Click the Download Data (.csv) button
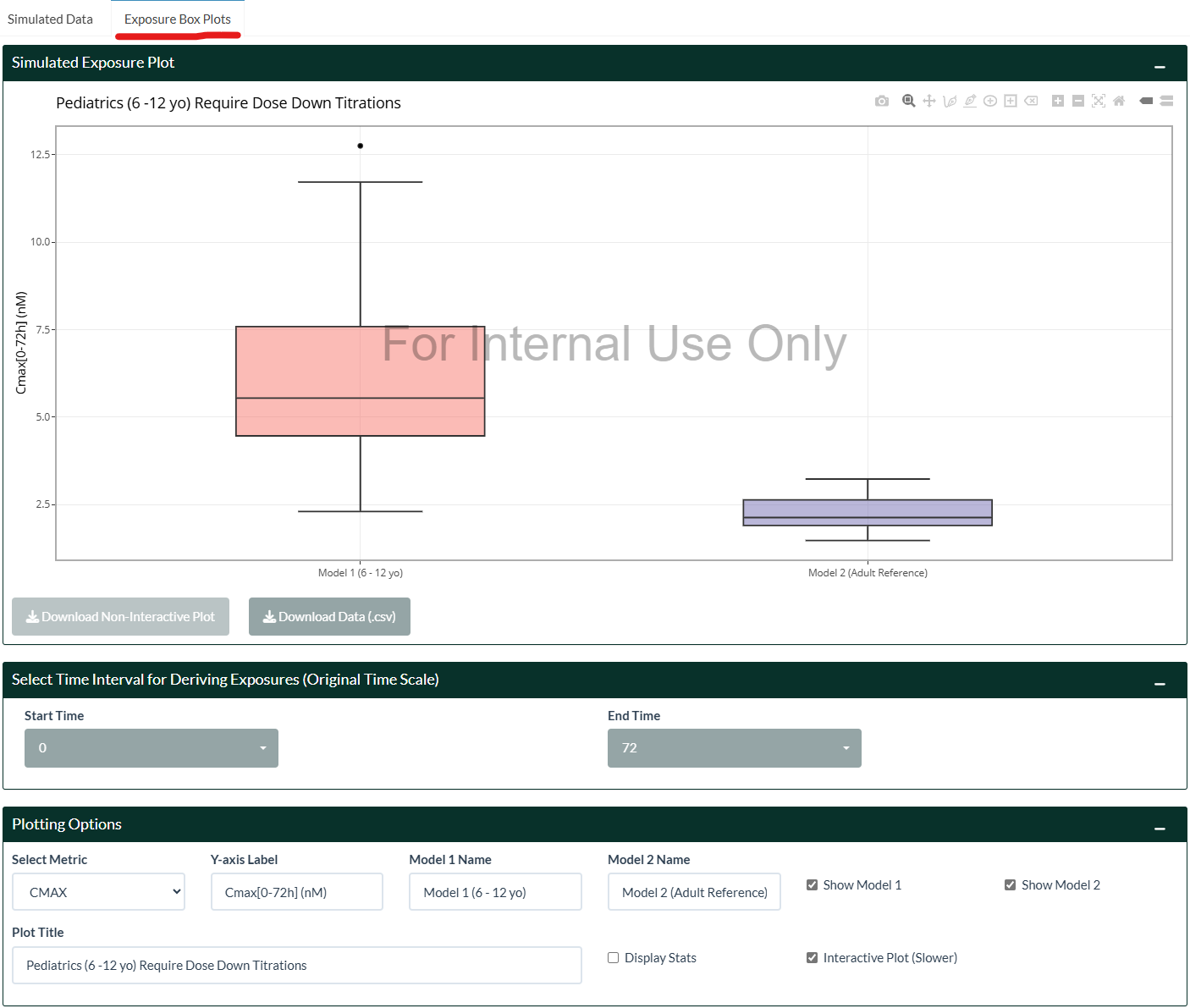Screen dimensions: 1190x1008 [329, 616]
